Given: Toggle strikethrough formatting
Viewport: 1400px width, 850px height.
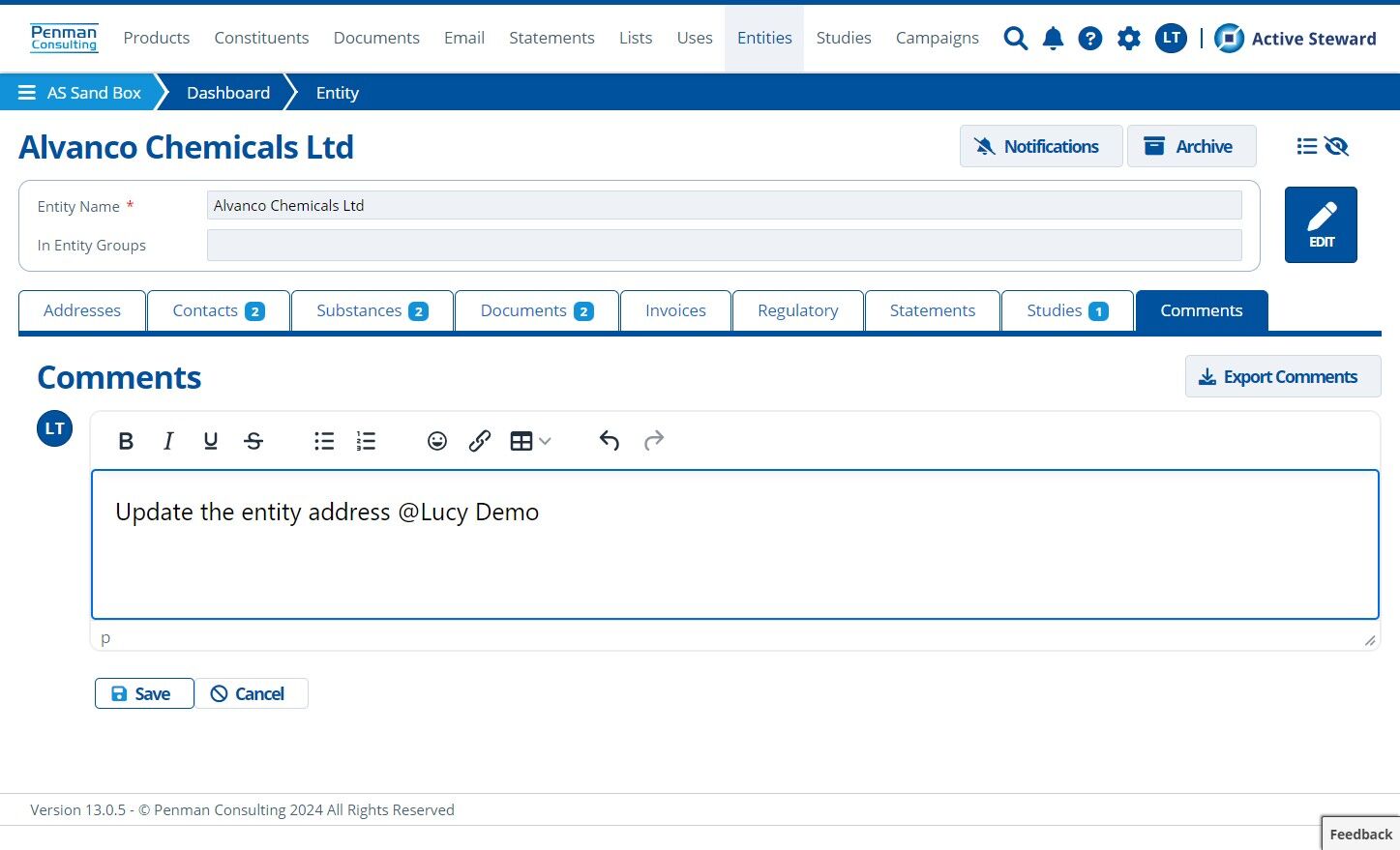Looking at the screenshot, I should click(x=253, y=441).
